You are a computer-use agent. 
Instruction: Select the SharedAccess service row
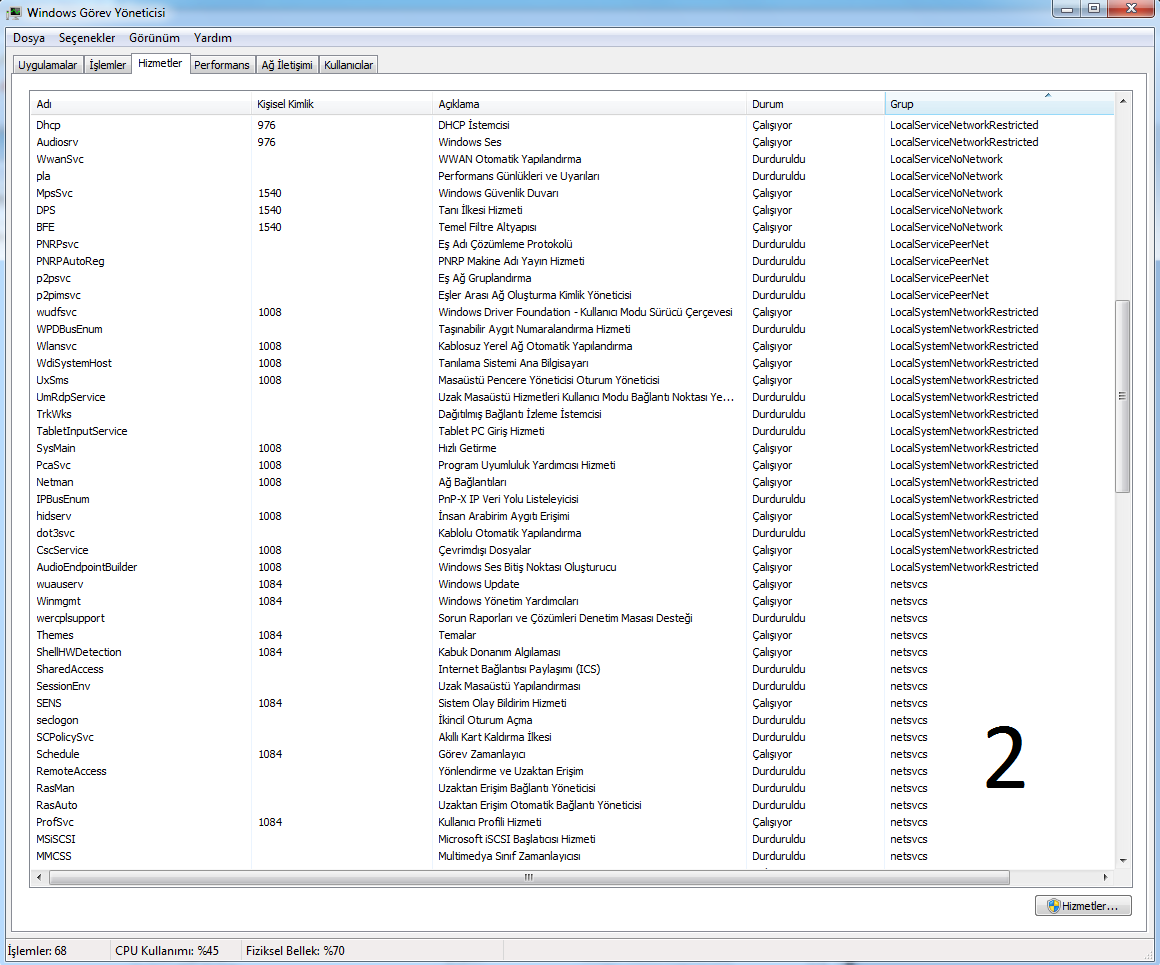coord(572,670)
